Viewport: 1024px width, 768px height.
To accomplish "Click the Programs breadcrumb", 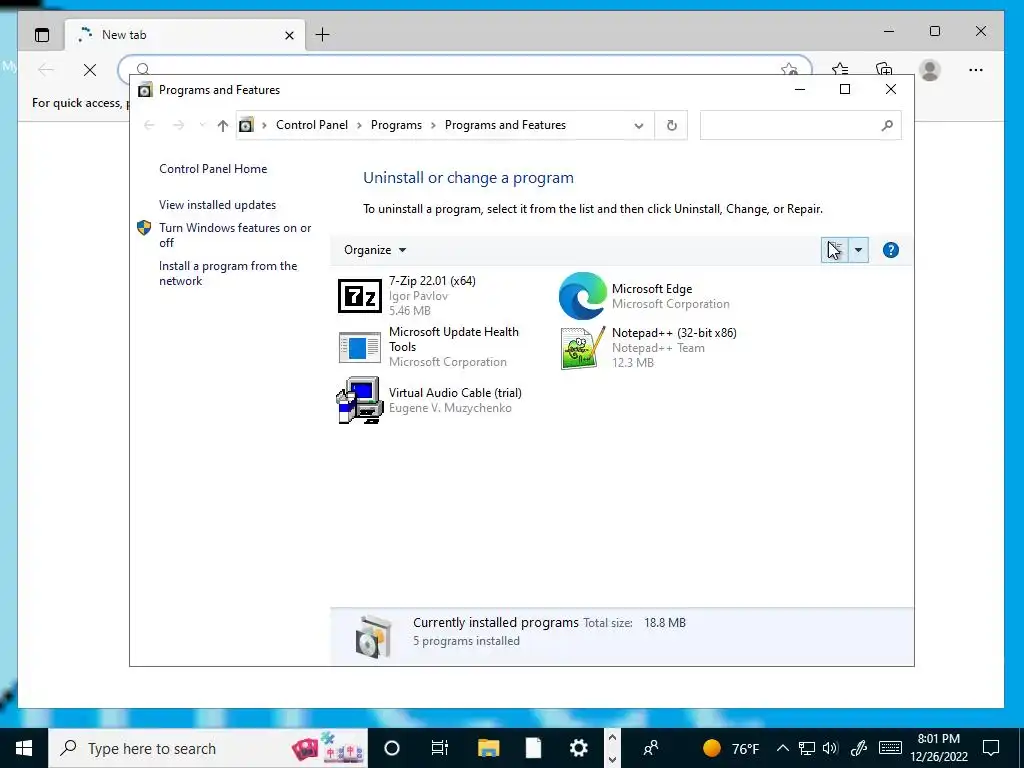I will pos(396,125).
